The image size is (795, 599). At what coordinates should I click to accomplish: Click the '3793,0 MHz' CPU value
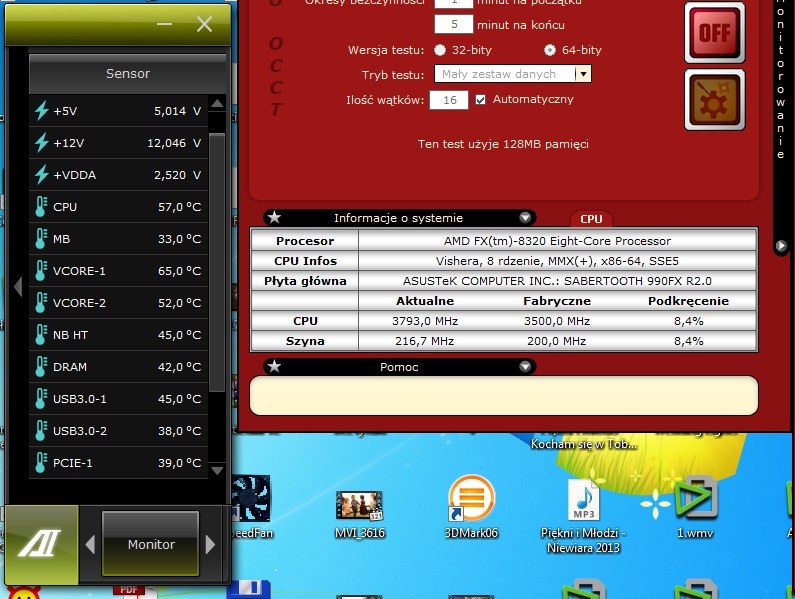tap(425, 321)
